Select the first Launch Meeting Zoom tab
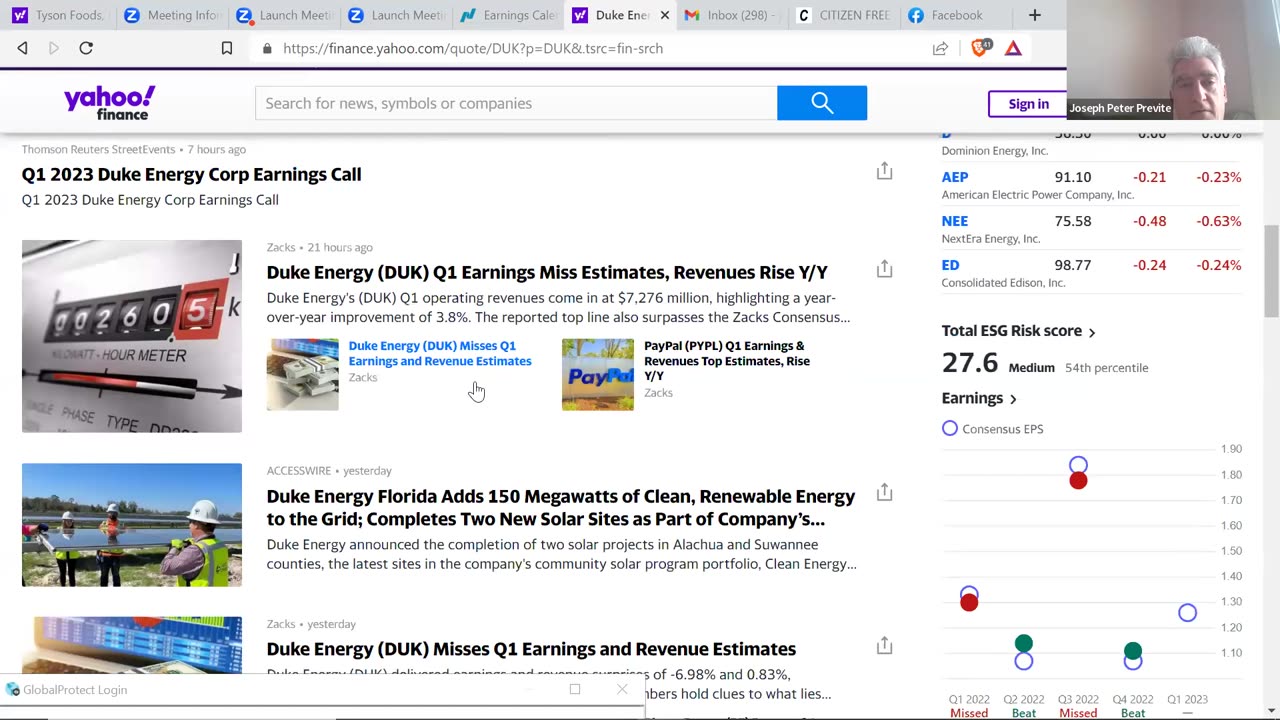Screen dimensions: 1280x720 click(x=284, y=15)
